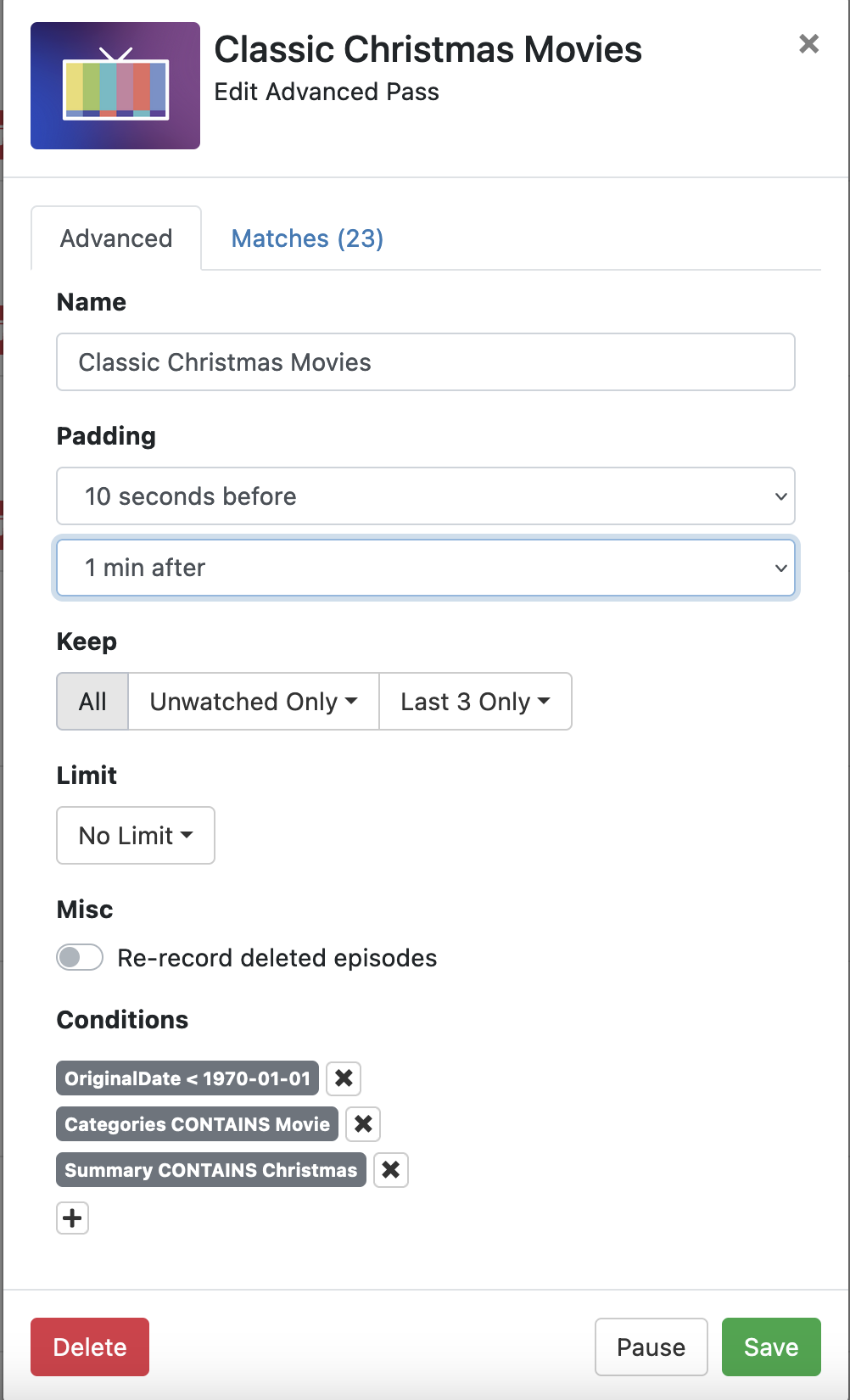Click into the Name text field
The width and height of the screenshot is (850, 1400).
click(x=426, y=362)
